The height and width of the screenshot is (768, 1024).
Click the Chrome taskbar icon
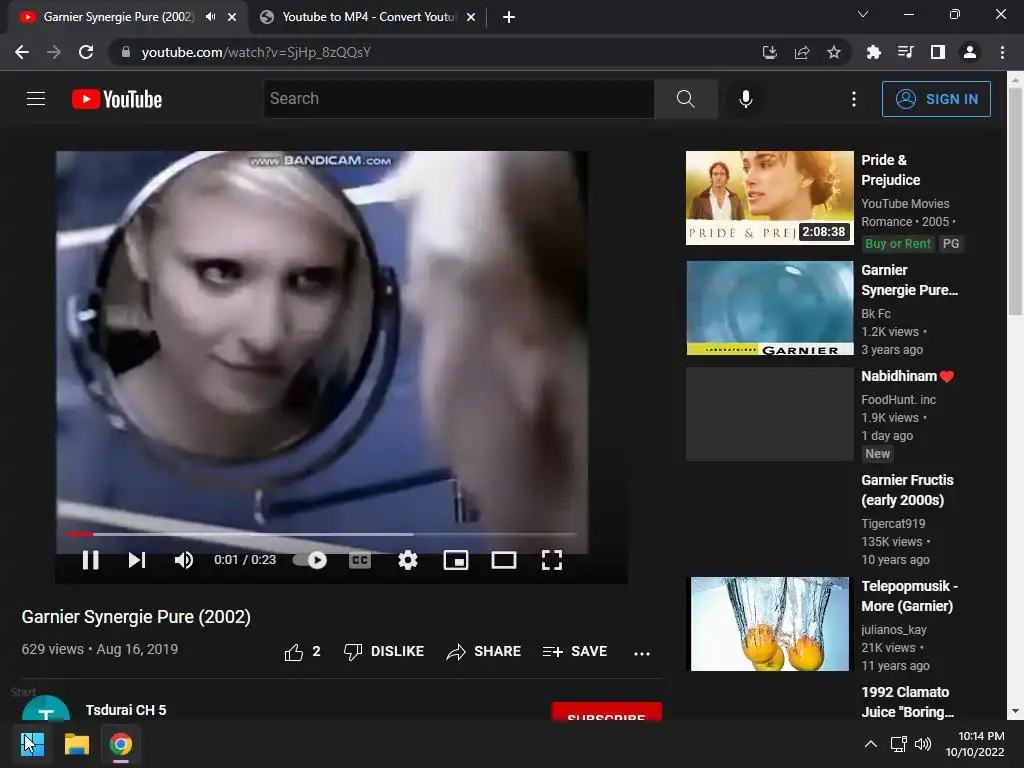pyautogui.click(x=121, y=744)
